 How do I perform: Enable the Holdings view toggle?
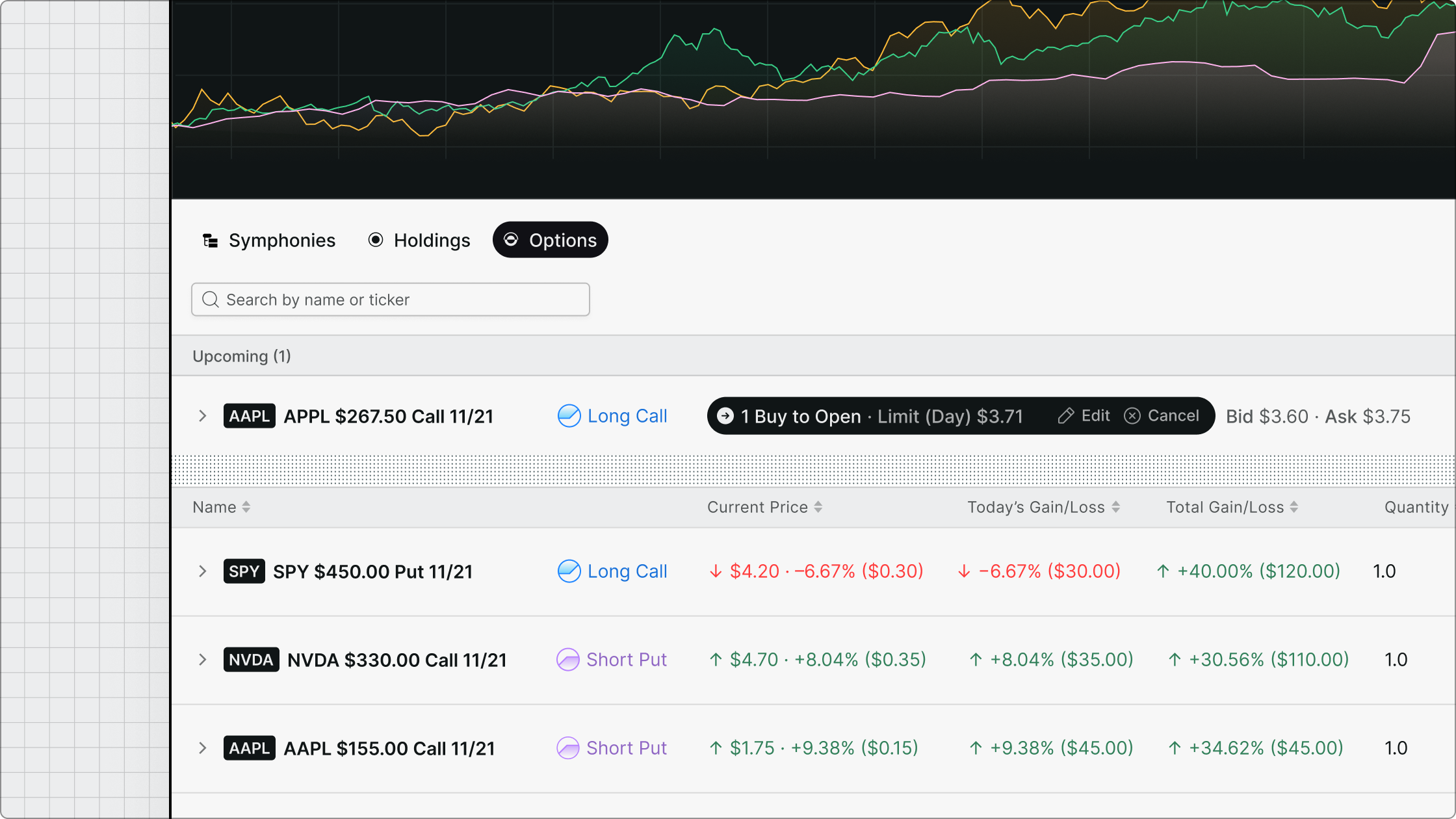click(419, 239)
